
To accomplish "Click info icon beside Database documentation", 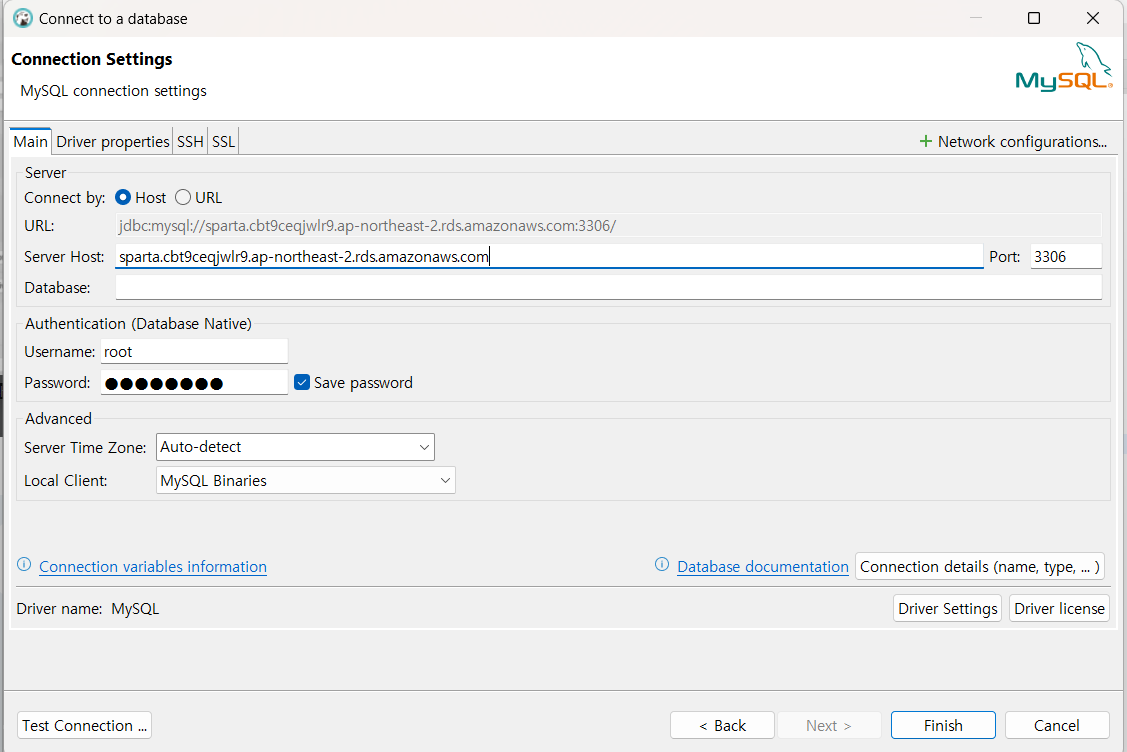I will click(x=662, y=564).
